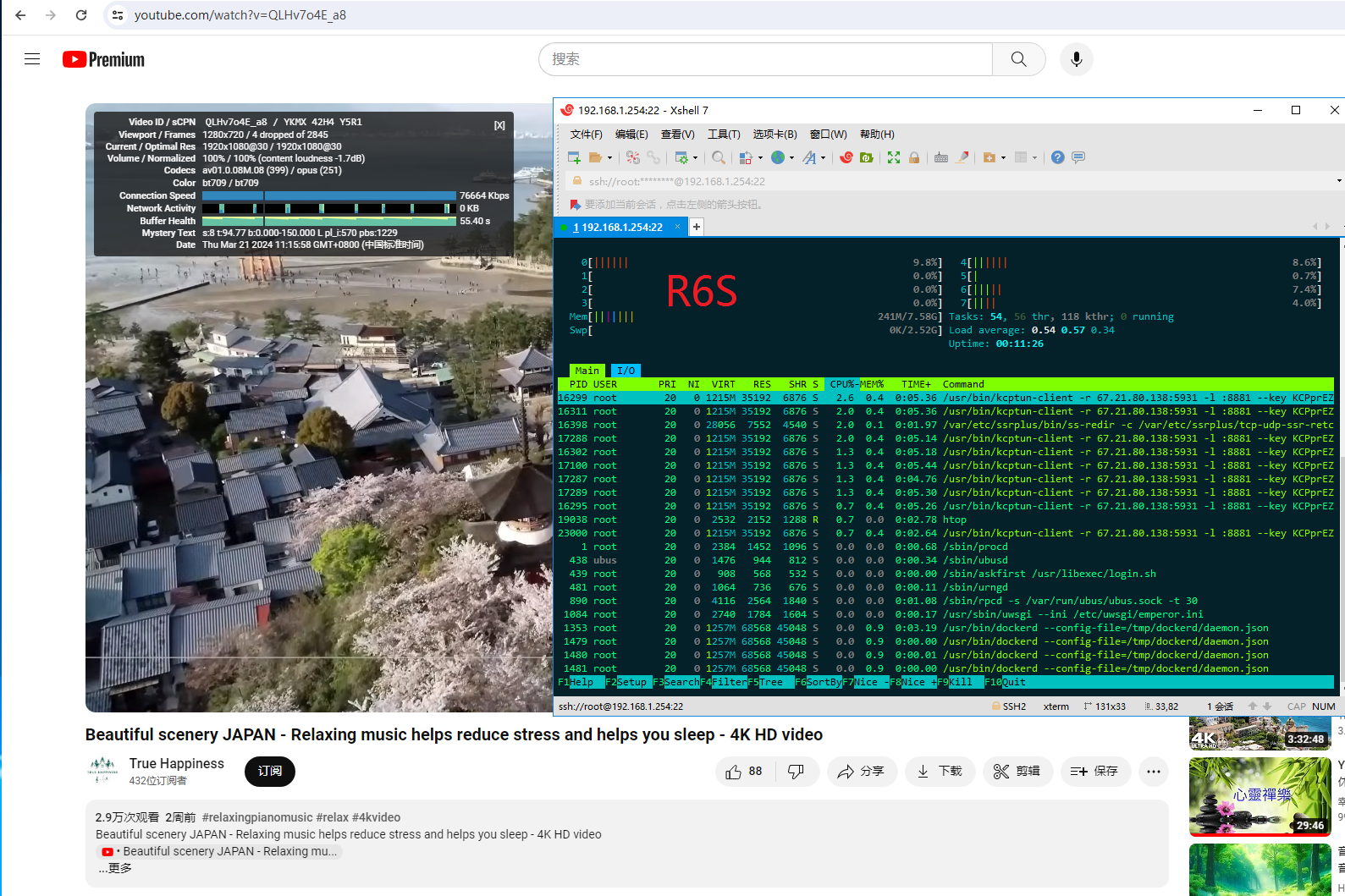Viewport: 1345px width, 896px height.
Task: Open the 心靈禪樂 29:46 video thumbnail
Action: click(x=1260, y=796)
